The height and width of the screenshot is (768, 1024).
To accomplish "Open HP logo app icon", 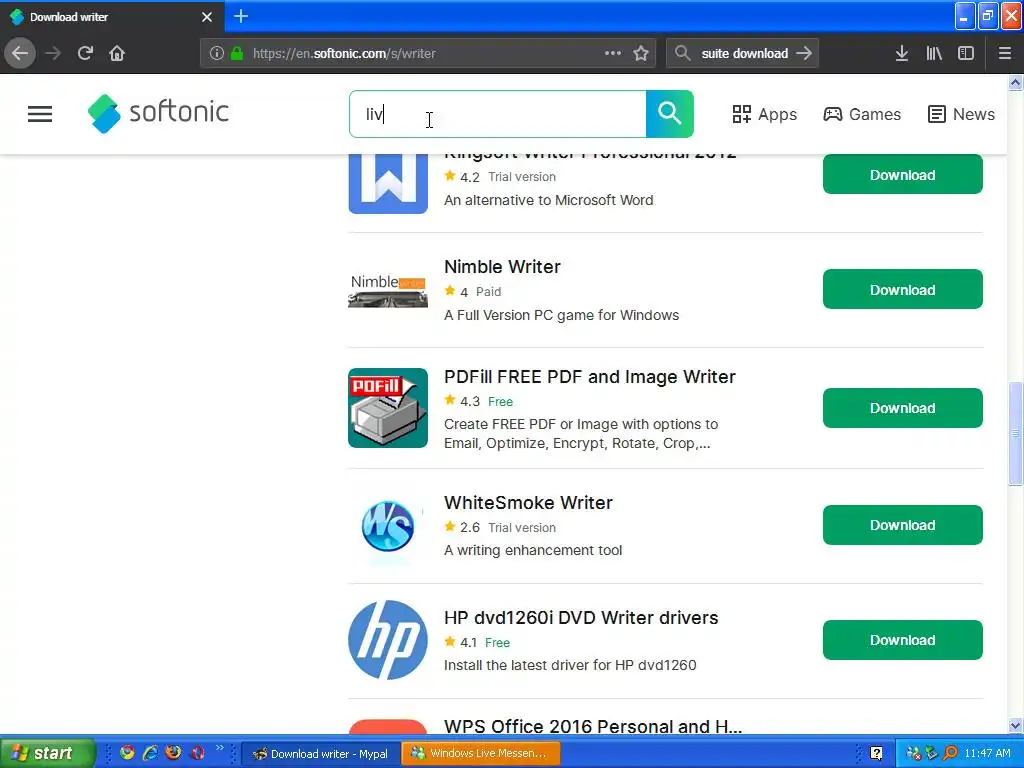I will click(x=388, y=640).
